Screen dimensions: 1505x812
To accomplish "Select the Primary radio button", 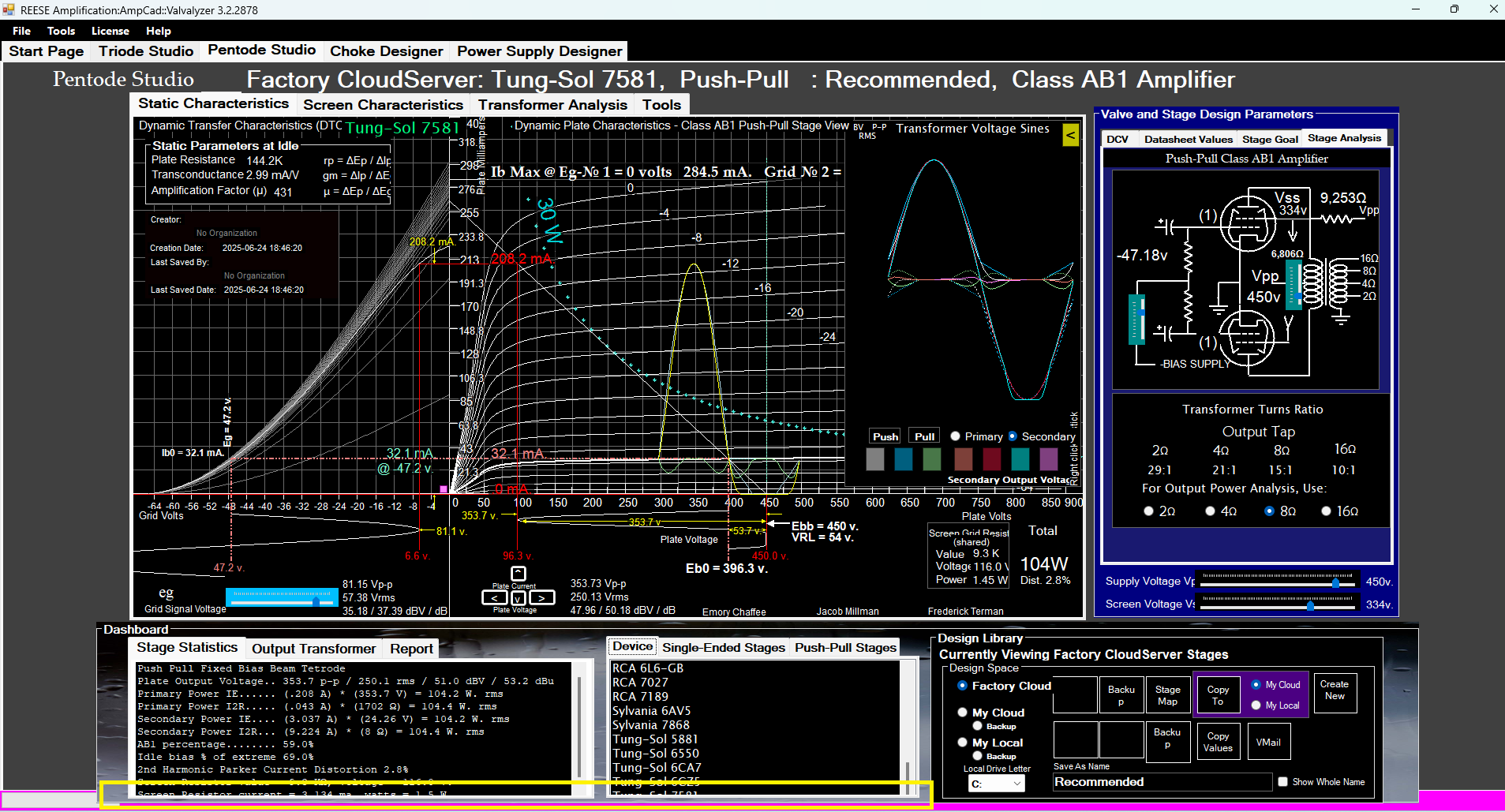I will point(956,436).
